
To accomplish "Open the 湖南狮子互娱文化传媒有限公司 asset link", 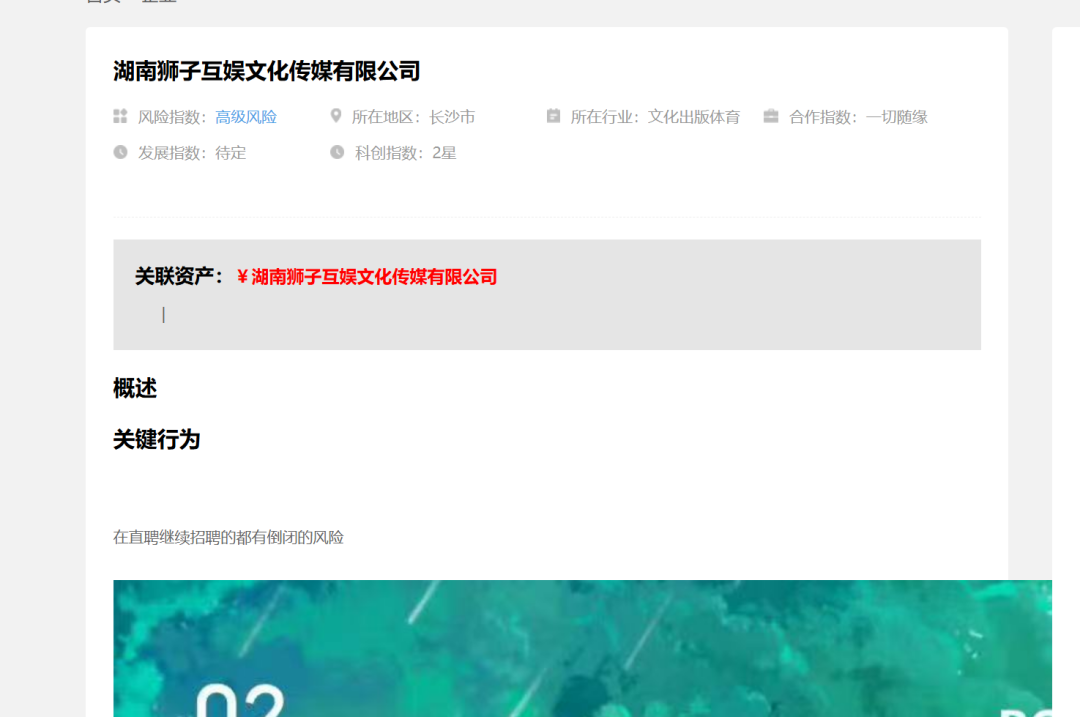I will click(x=375, y=277).
